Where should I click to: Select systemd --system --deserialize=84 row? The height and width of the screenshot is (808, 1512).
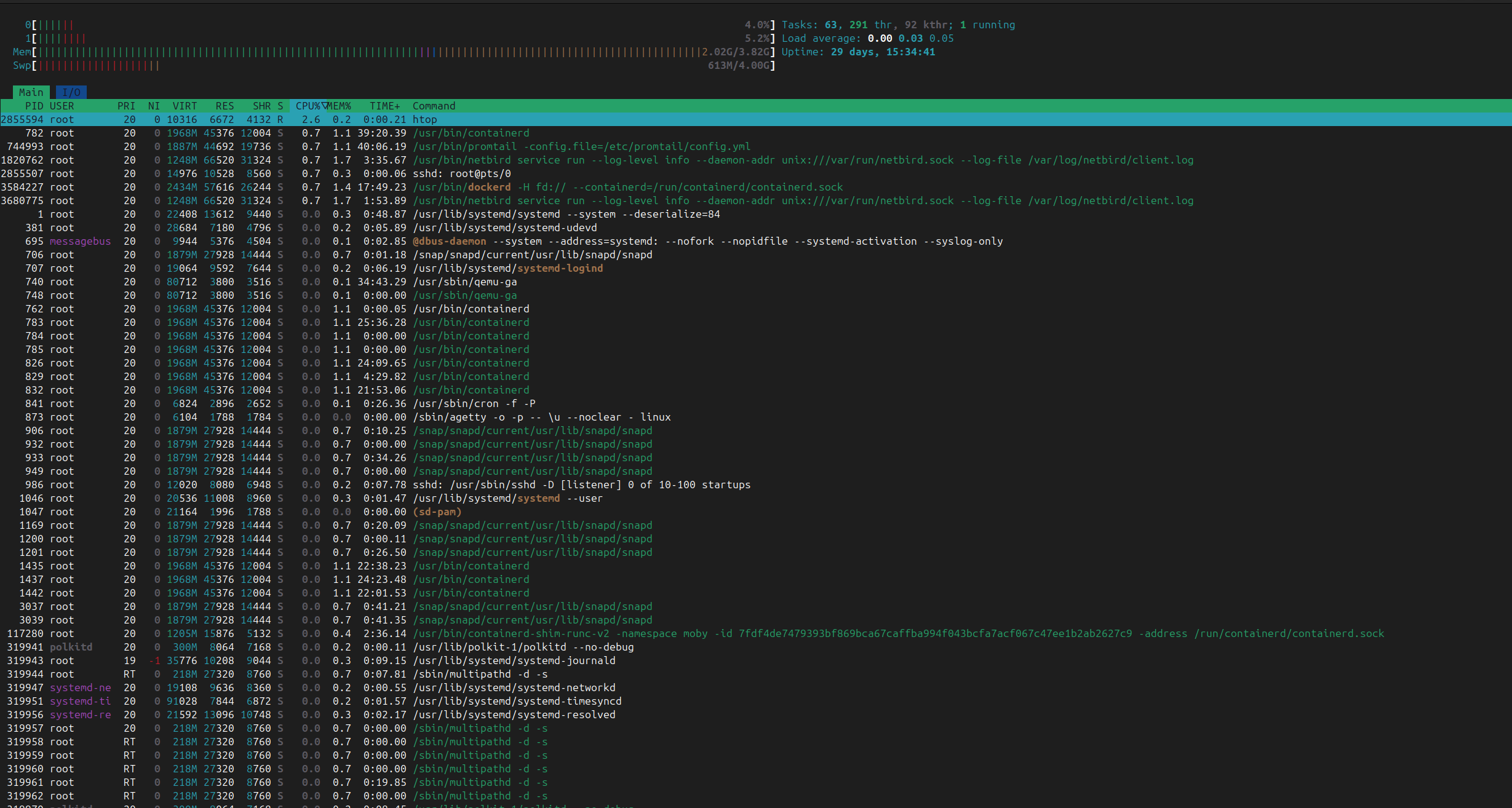756,214
